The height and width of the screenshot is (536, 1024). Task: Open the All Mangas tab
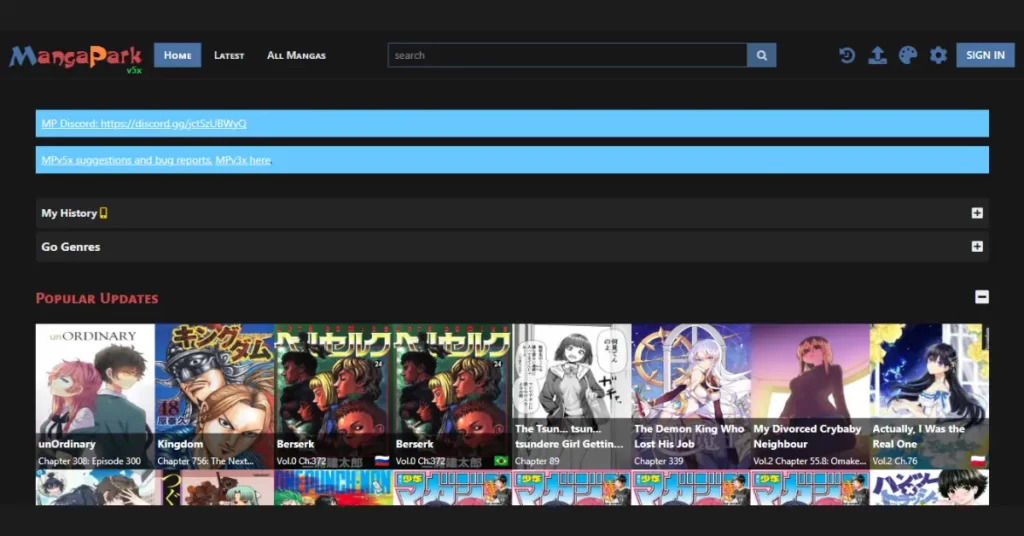[296, 55]
